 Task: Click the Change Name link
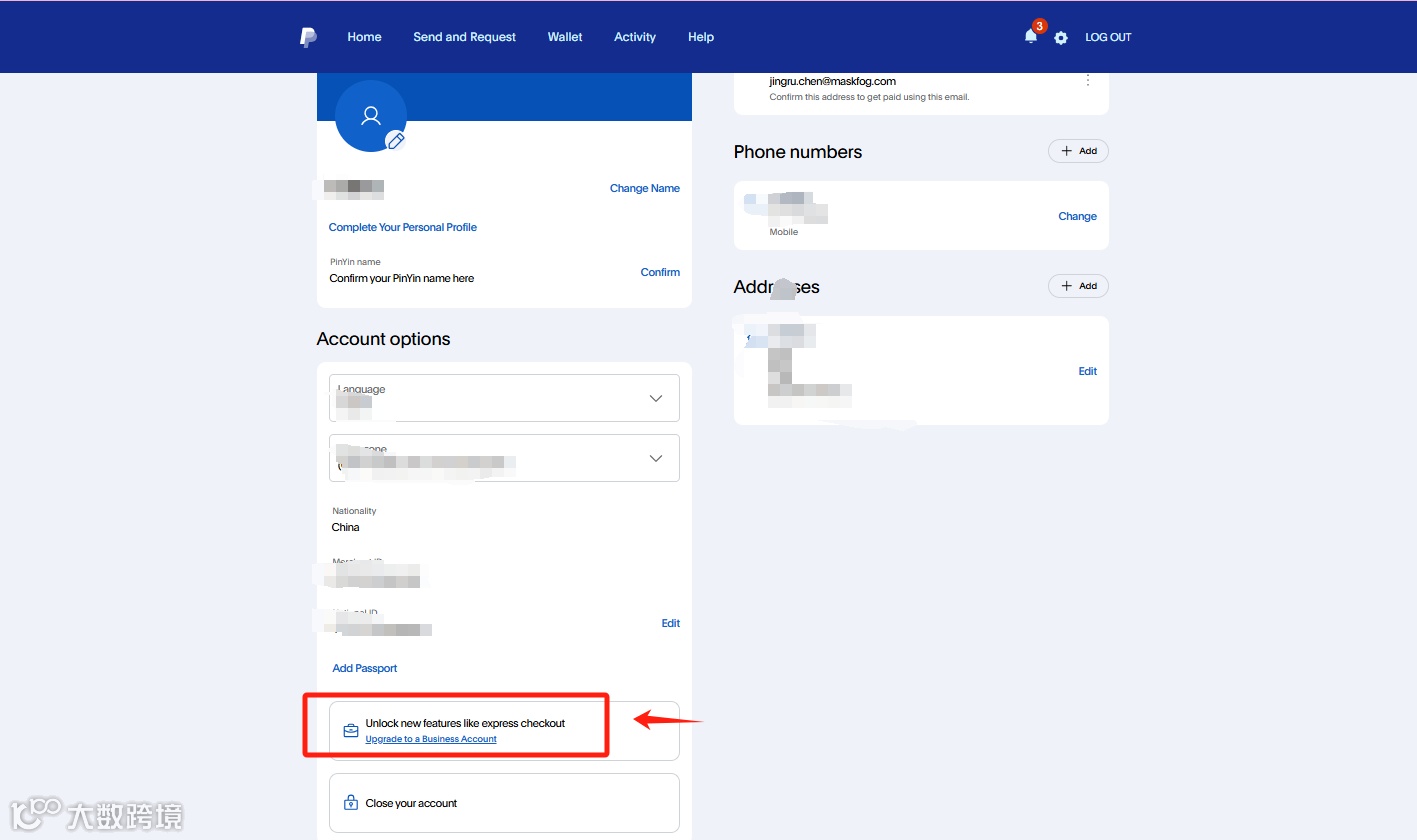point(645,188)
